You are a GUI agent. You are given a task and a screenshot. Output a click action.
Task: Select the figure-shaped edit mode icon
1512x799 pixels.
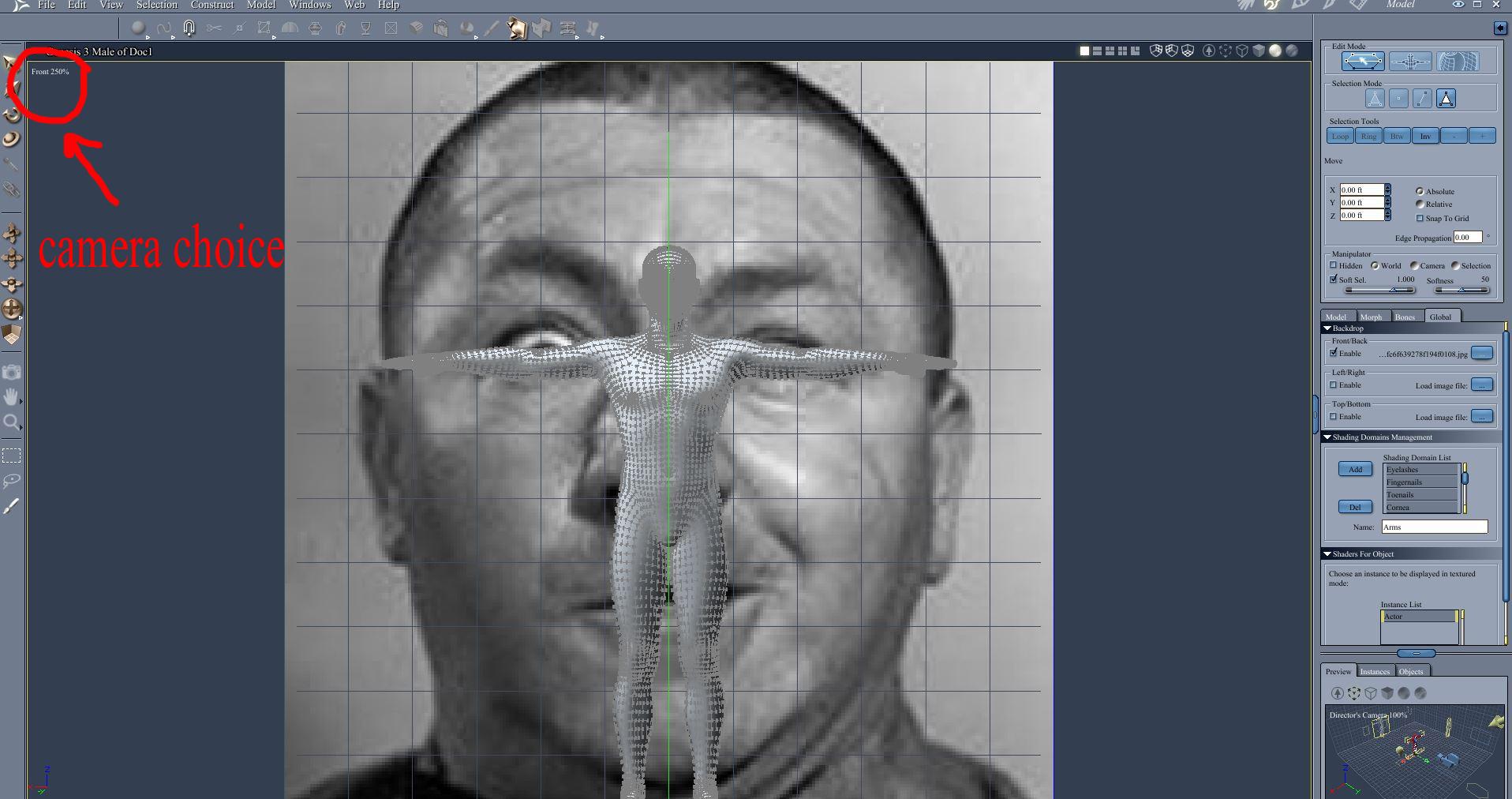pyautogui.click(x=1410, y=61)
